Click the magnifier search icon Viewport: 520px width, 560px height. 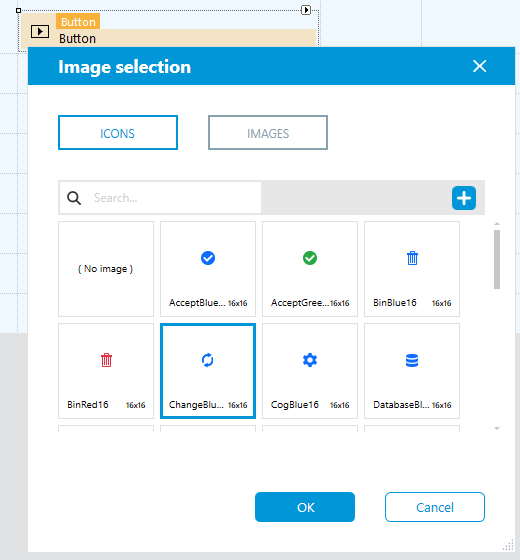coord(74,198)
